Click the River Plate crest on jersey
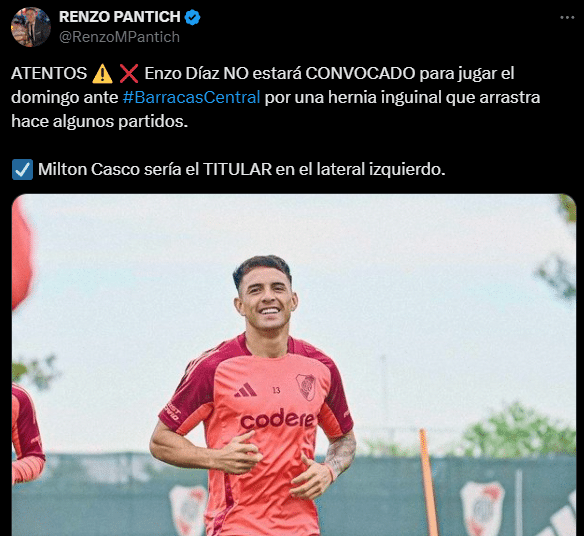584x536 pixels. [306, 387]
